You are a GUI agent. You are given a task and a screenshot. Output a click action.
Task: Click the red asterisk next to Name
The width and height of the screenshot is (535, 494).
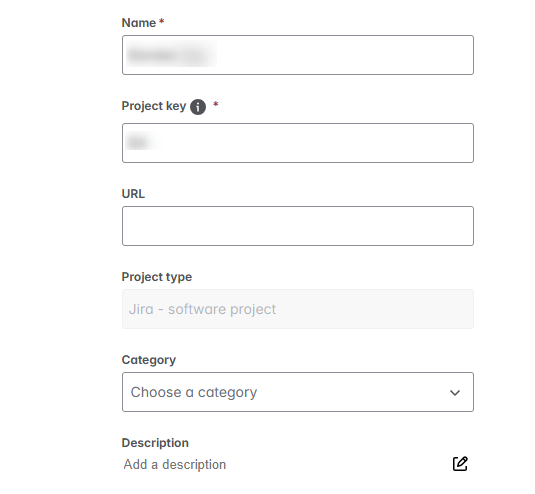tap(162, 22)
